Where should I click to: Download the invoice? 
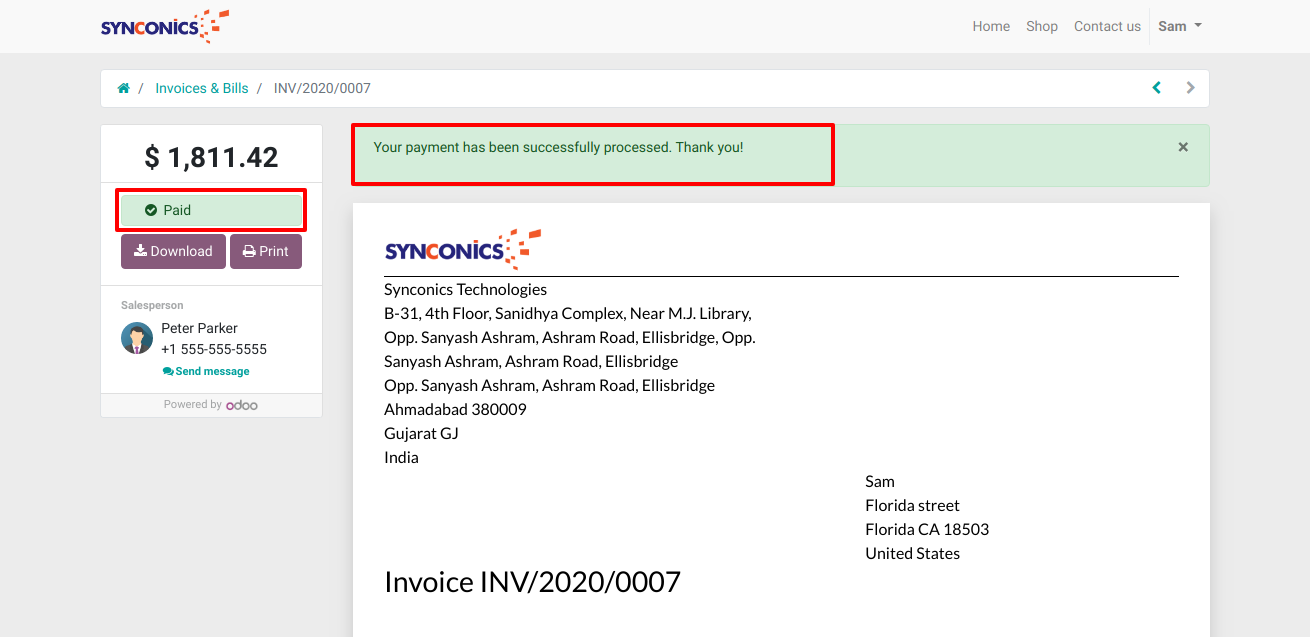point(173,251)
